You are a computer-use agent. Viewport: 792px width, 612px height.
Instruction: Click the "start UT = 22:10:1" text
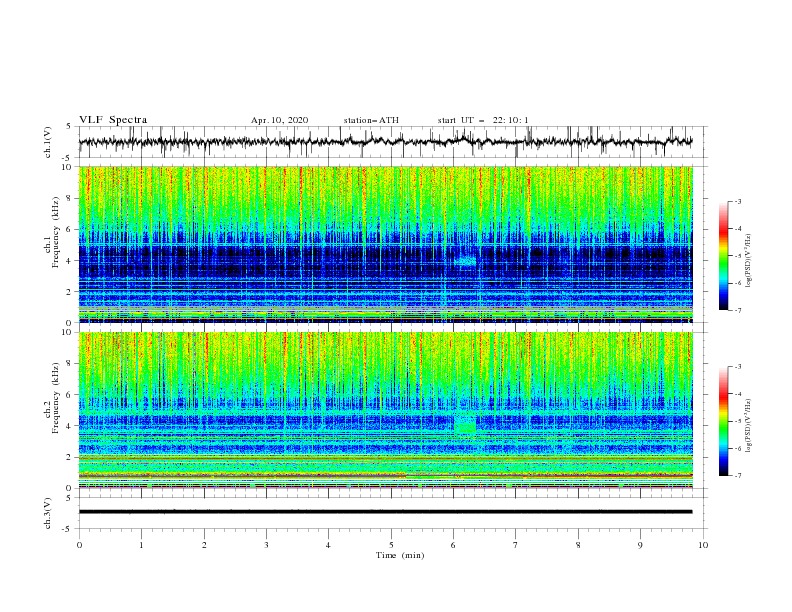[482, 120]
